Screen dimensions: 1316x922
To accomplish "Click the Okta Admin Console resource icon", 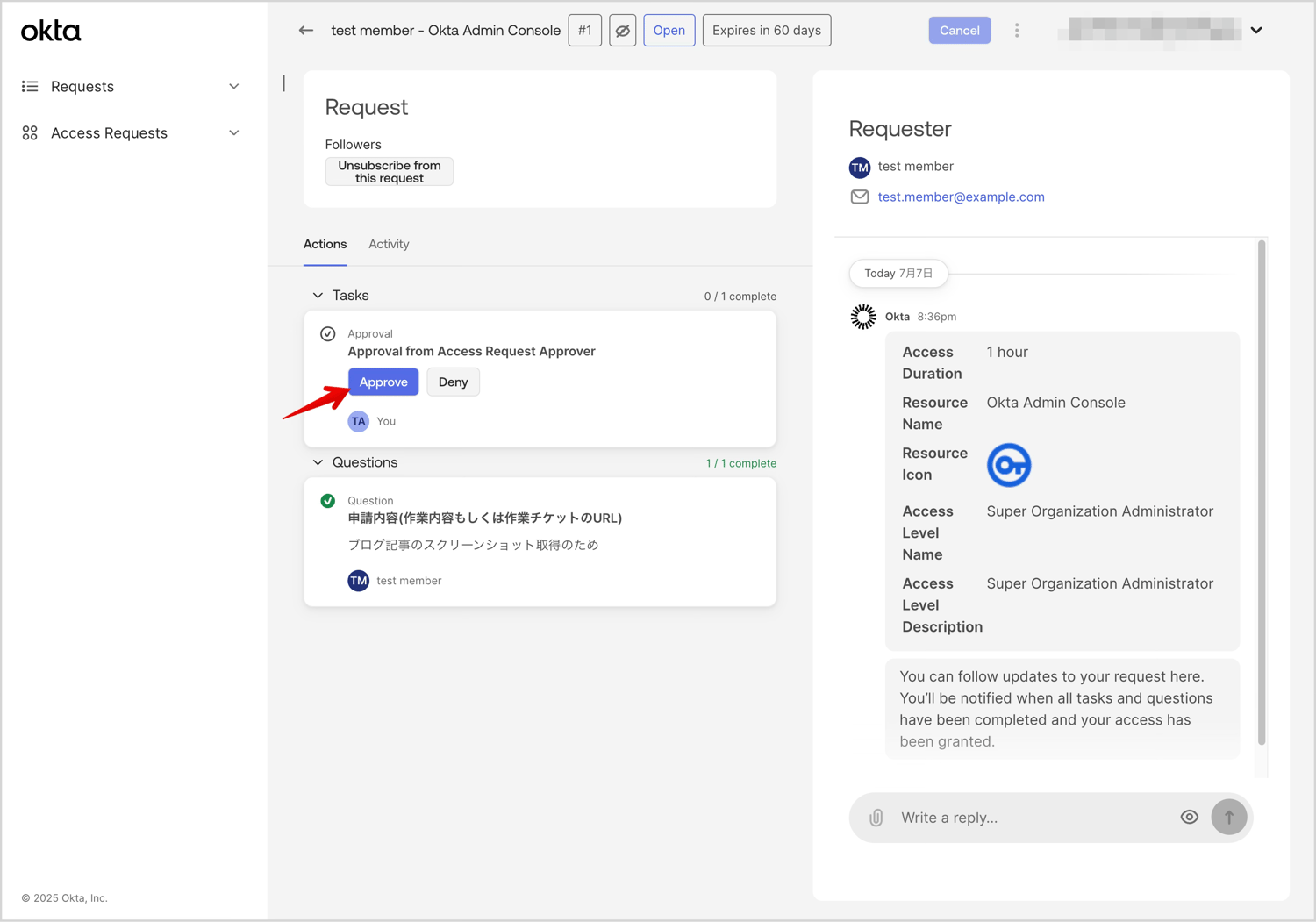I will (1009, 465).
